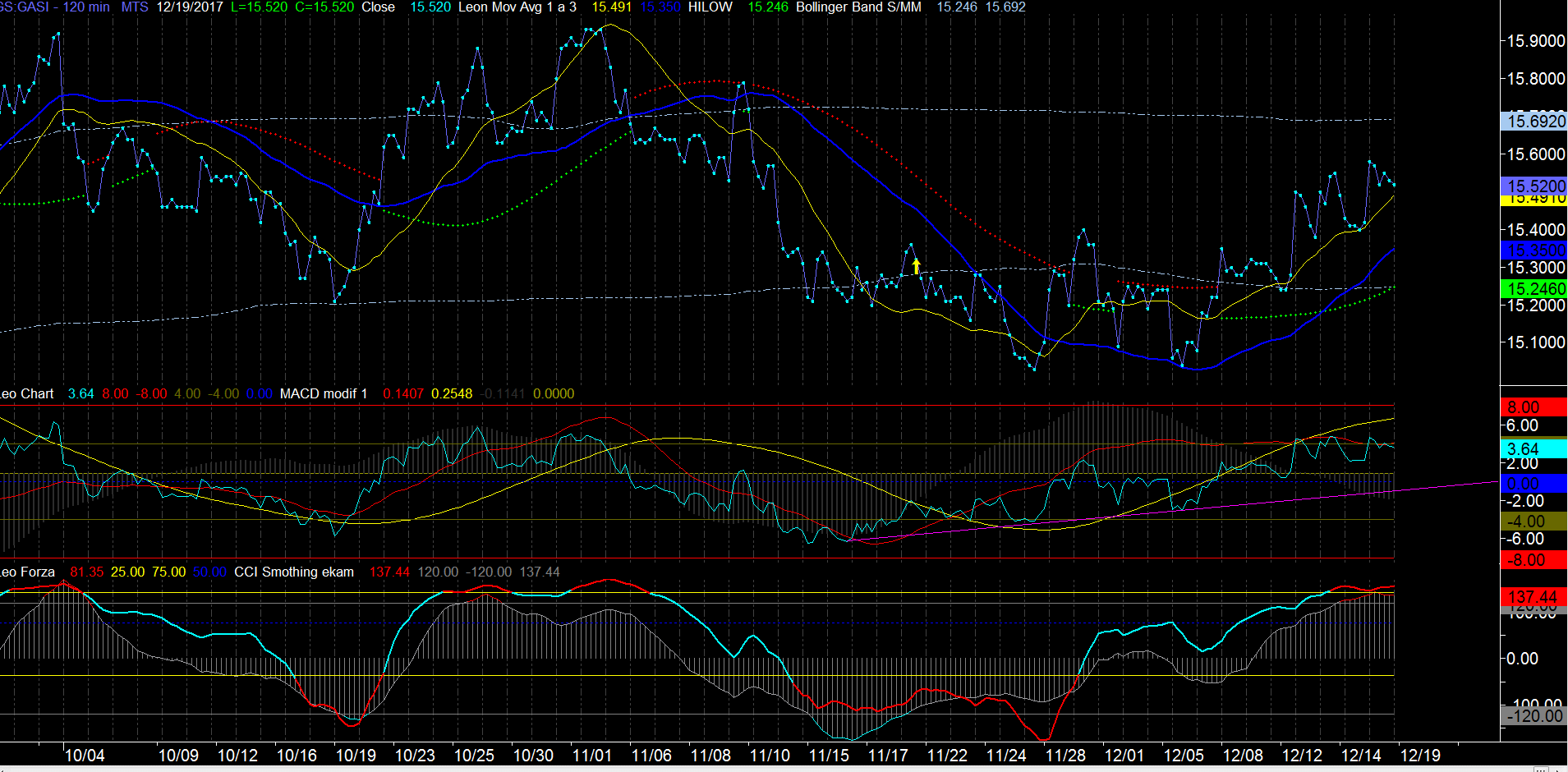Click the 12/19/2017 date in header
The height and width of the screenshot is (772, 1568).
coord(189,7)
